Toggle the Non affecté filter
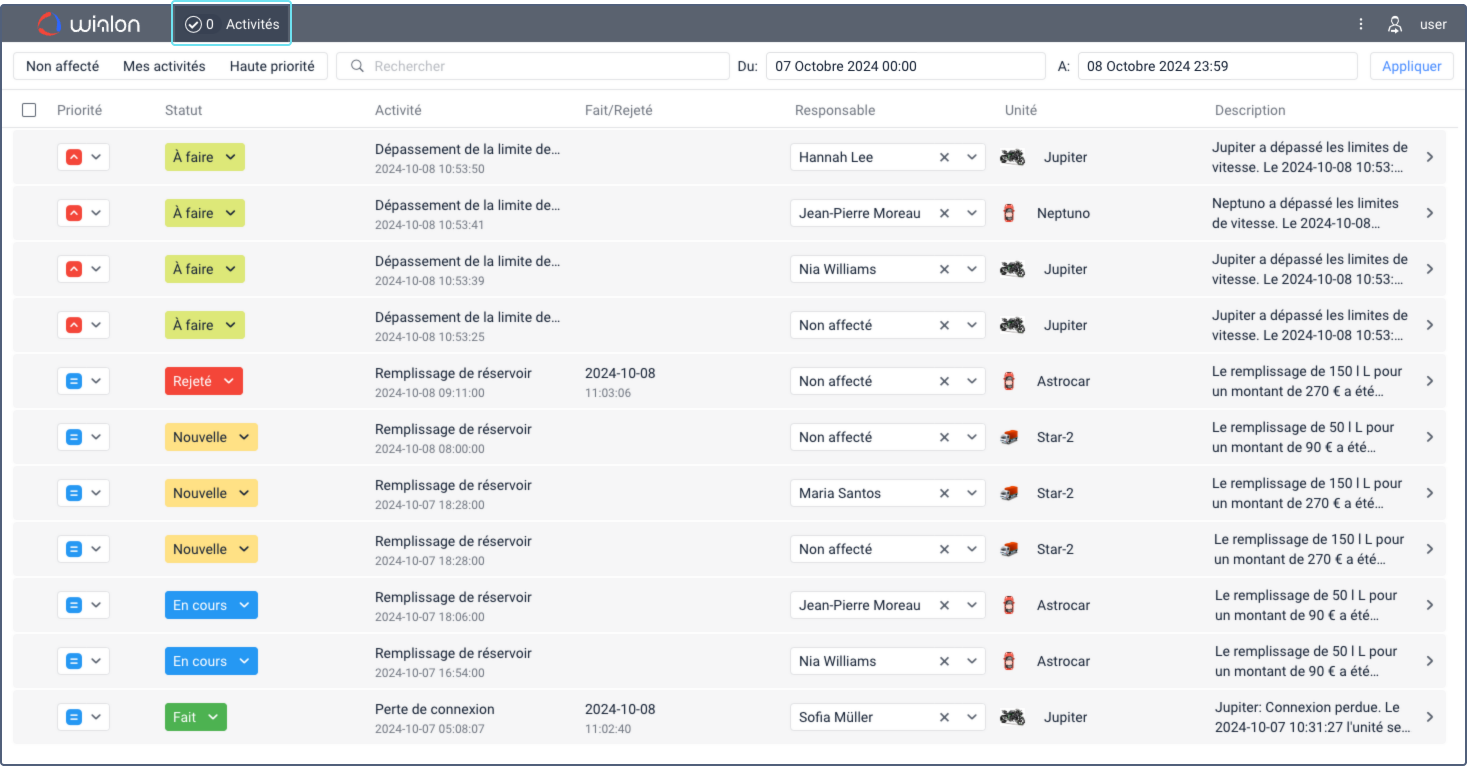 coord(62,66)
